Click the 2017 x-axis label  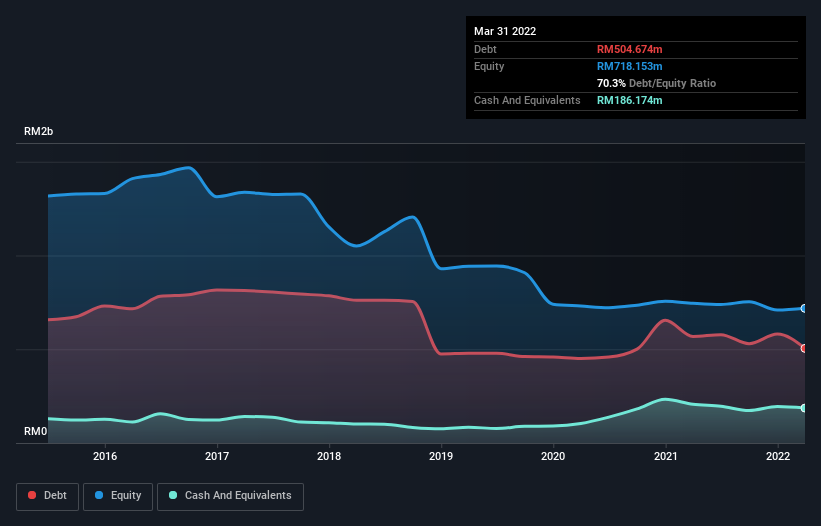(217, 456)
